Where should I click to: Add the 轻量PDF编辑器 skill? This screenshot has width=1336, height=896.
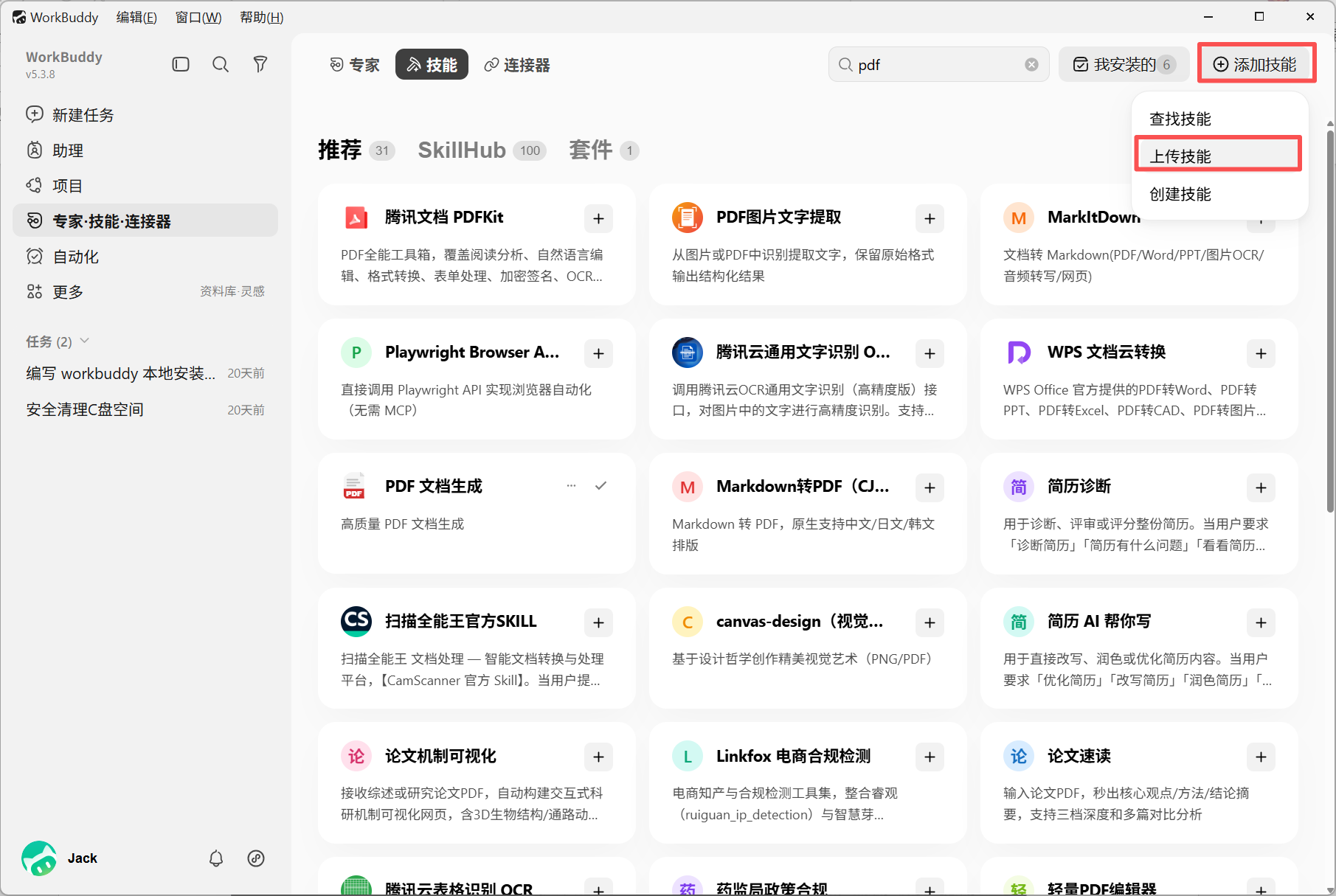tap(1261, 889)
